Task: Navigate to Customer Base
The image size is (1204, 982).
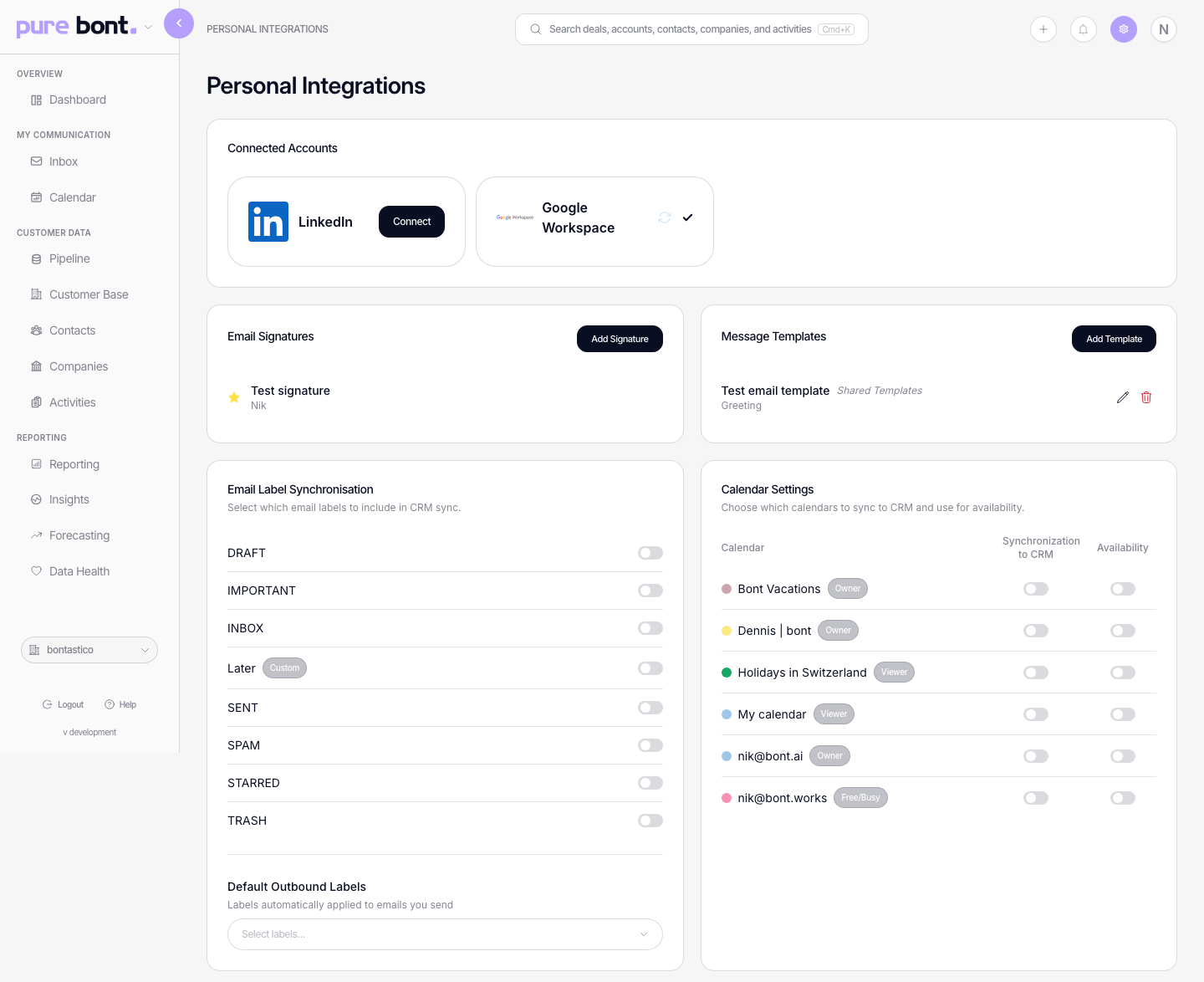Action: pos(89,294)
